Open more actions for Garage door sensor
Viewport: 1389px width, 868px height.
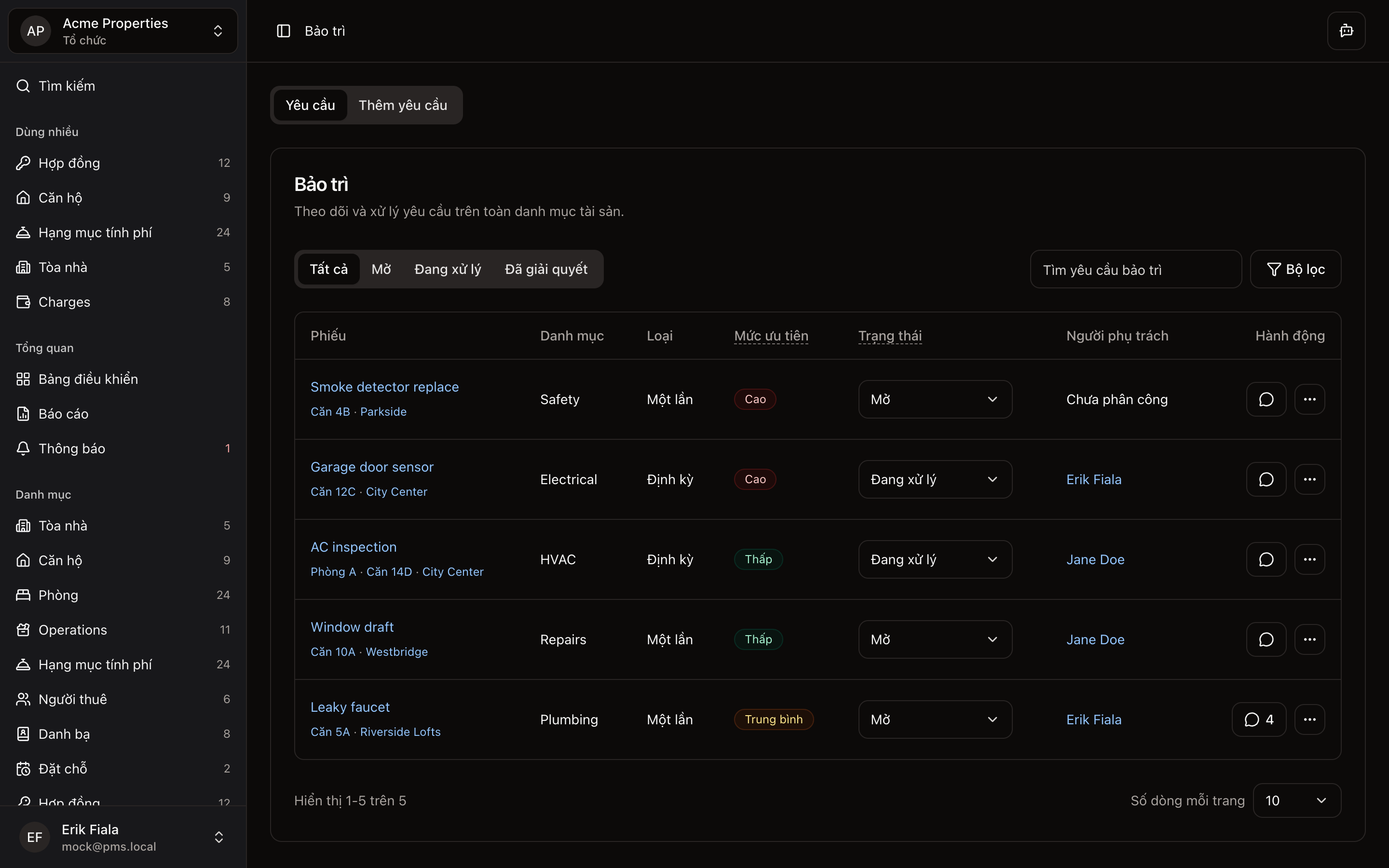(x=1309, y=479)
